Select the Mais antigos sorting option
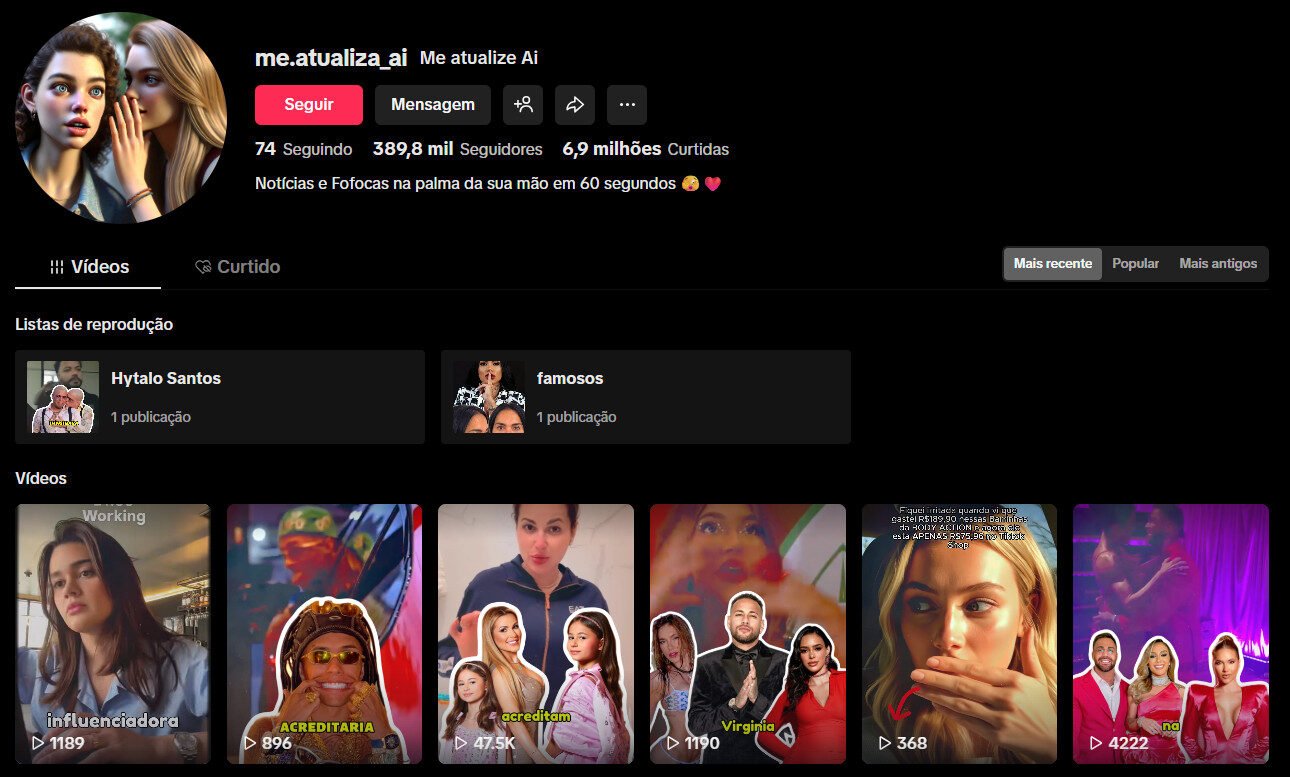Screen dimensions: 1290x777 (x=1218, y=263)
